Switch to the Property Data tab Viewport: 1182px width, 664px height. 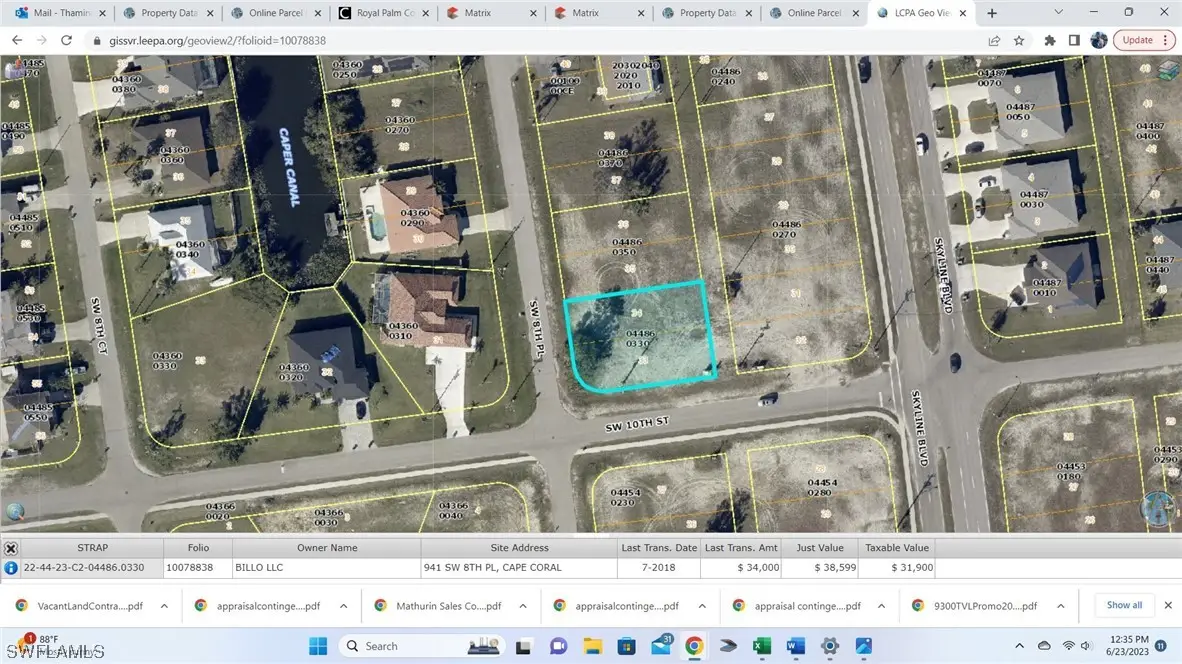(168, 13)
